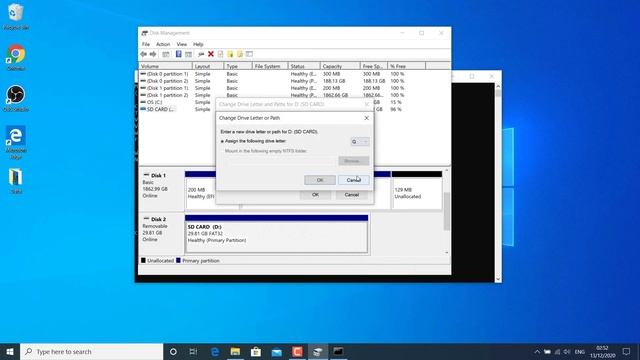Open the Microsoft Edge desktop shortcut
Viewport: 640px width, 360px height.
[x=16, y=142]
